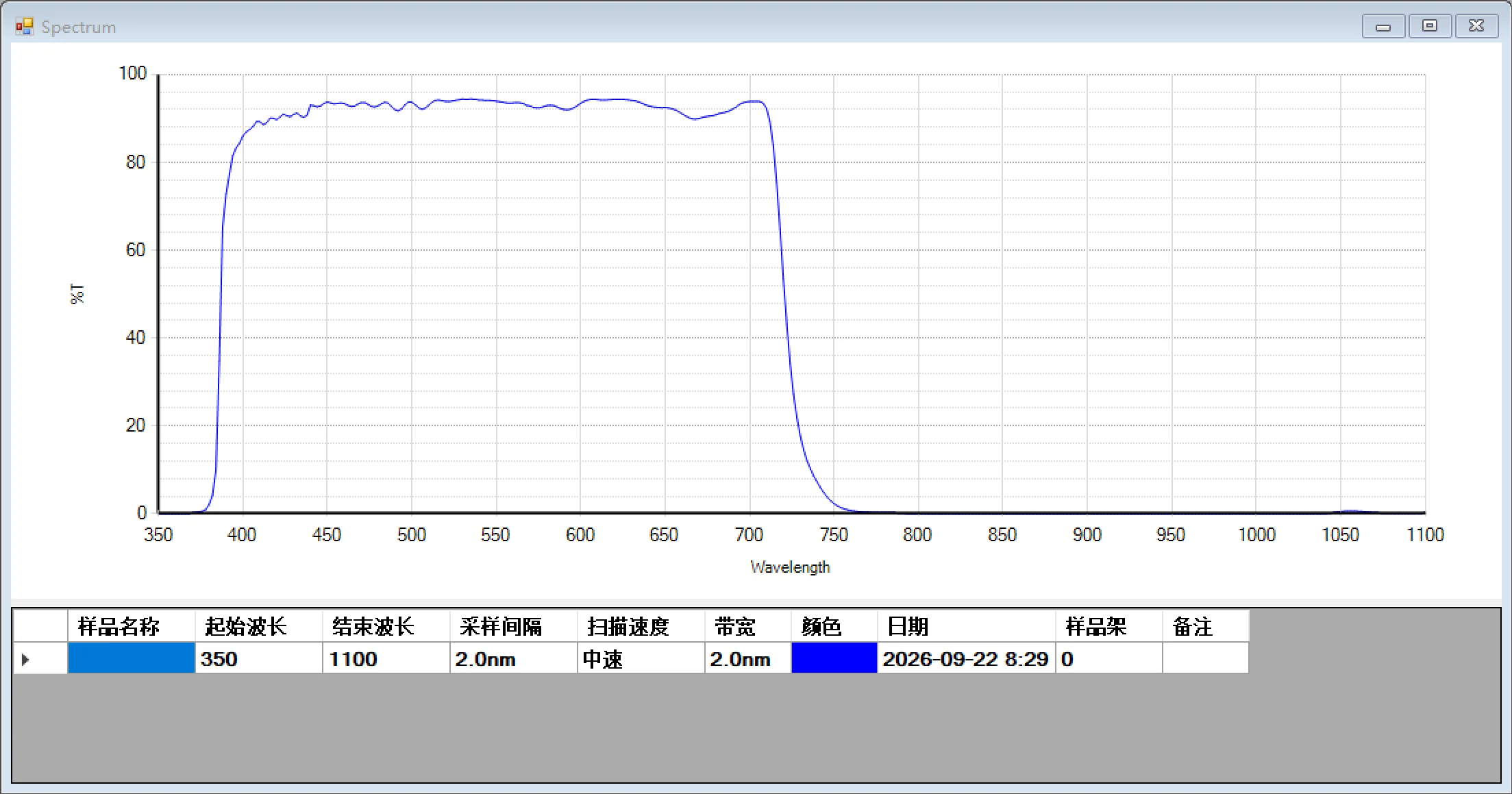The width and height of the screenshot is (1512, 794).
Task: Click the 起始波长 column header
Action: (259, 625)
